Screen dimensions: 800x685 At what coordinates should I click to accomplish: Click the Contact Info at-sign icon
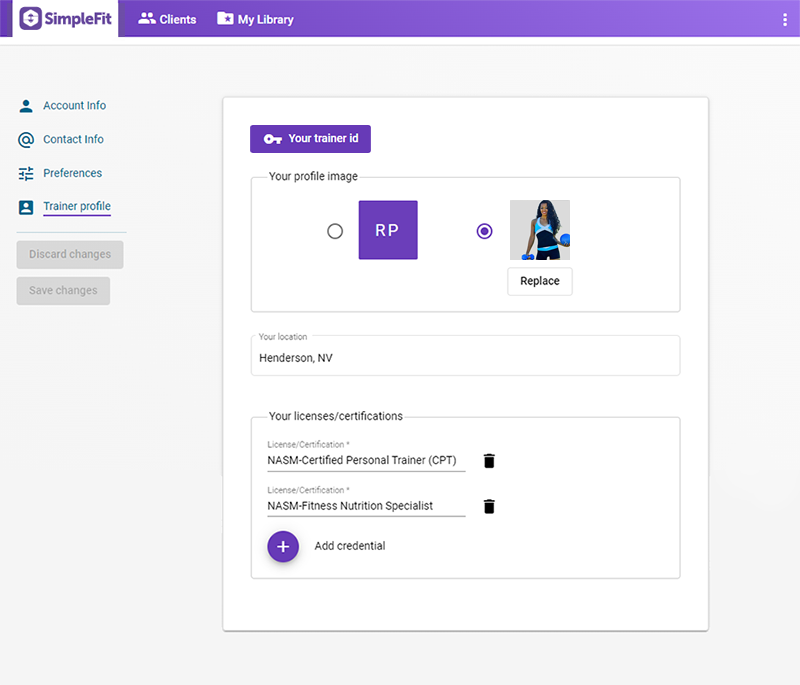click(26, 140)
